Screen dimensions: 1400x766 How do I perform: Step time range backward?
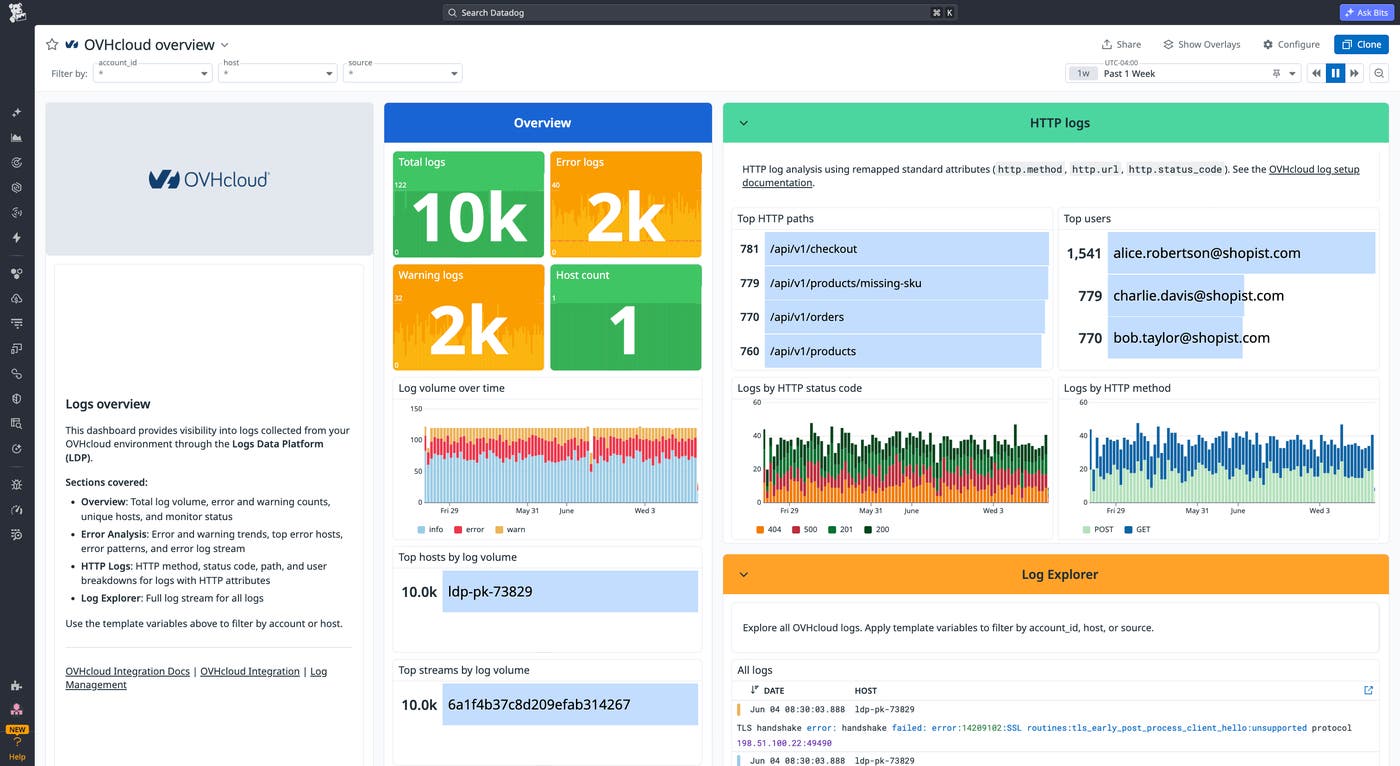point(1316,73)
